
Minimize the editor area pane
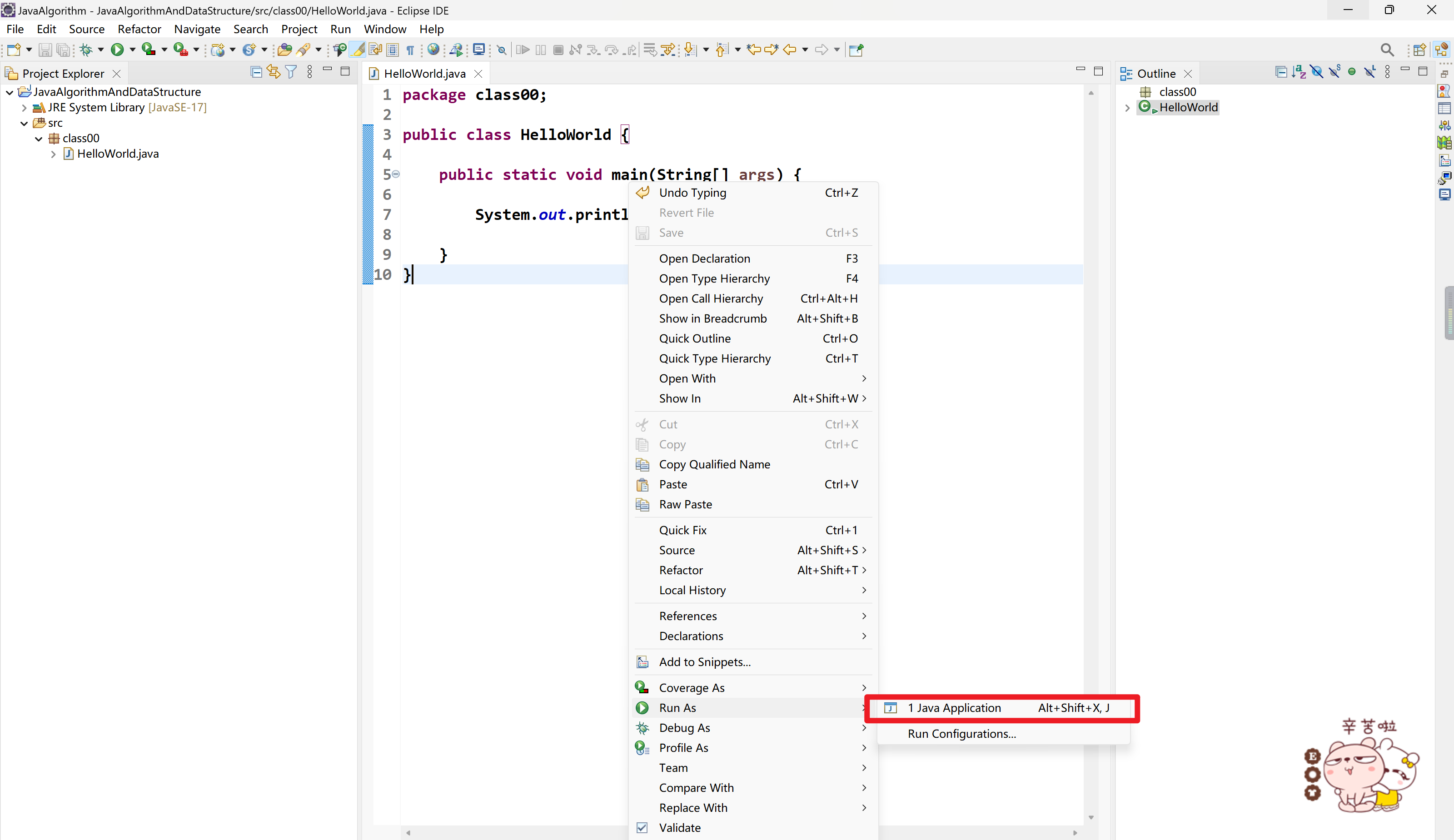pos(1081,70)
